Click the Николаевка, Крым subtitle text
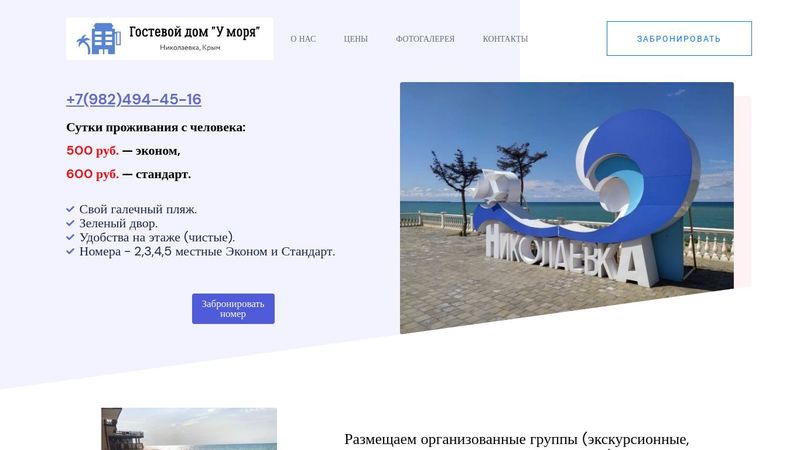 pos(190,47)
